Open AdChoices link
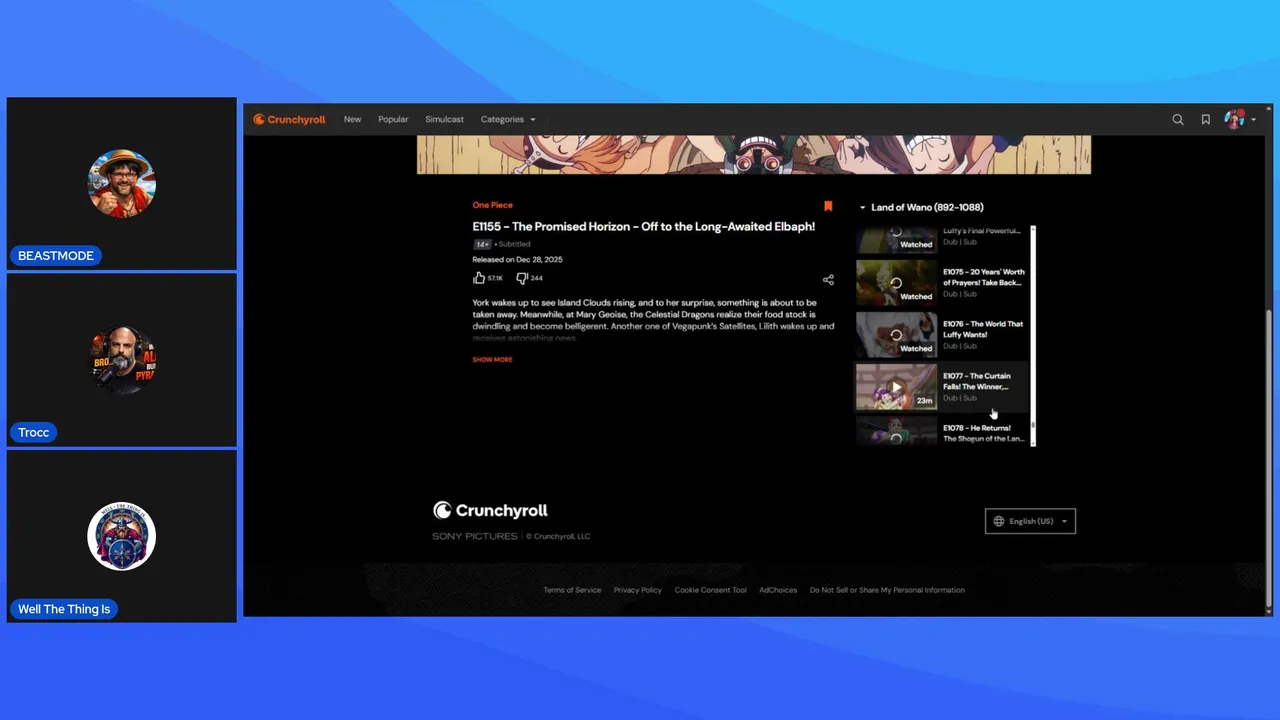 tap(778, 590)
